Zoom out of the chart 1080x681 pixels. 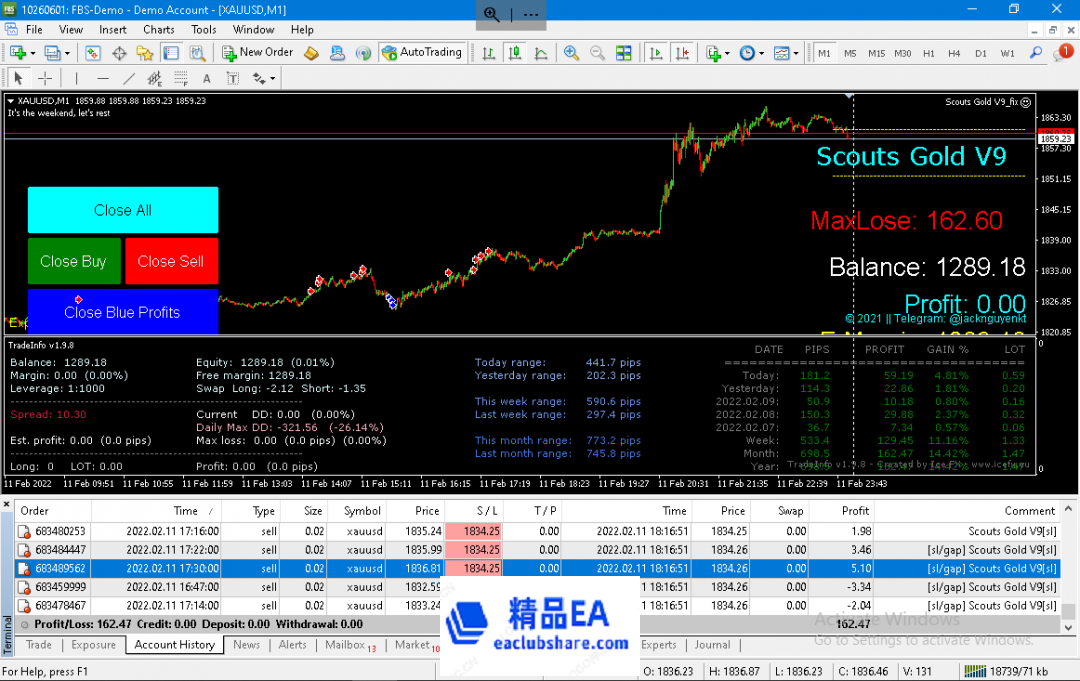tap(597, 53)
